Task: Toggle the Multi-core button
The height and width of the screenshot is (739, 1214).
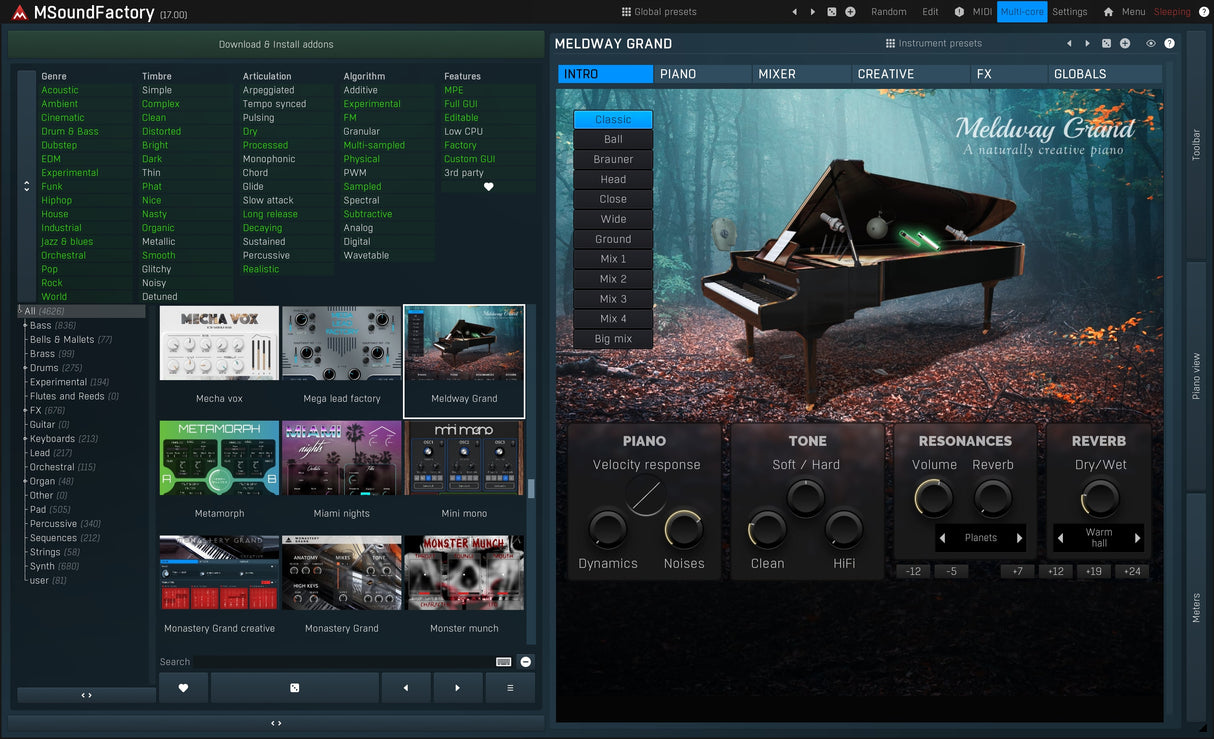Action: 1021,12
